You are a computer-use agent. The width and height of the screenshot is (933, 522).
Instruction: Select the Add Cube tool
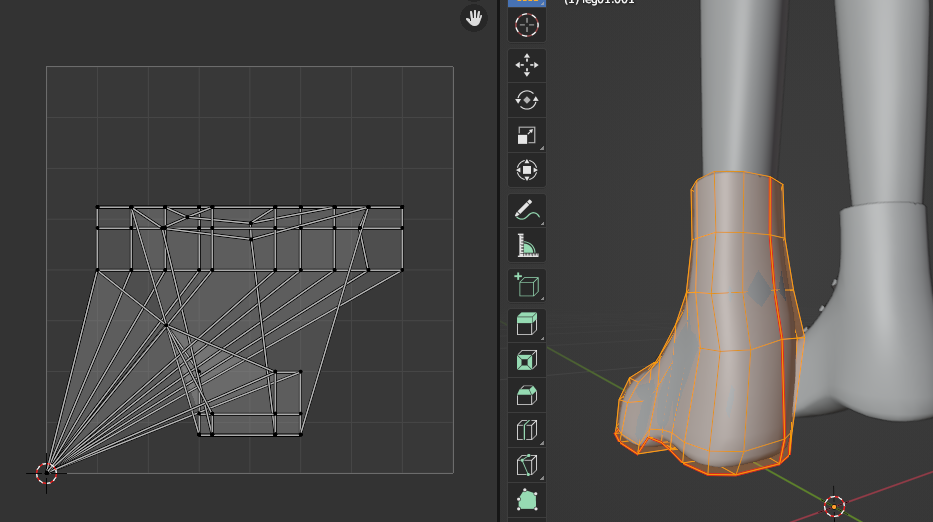[x=527, y=285]
